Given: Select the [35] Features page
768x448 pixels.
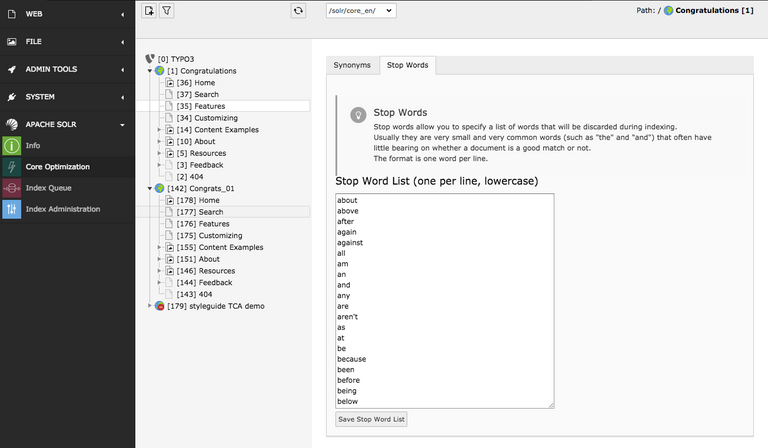Looking at the screenshot, I should (x=204, y=106).
